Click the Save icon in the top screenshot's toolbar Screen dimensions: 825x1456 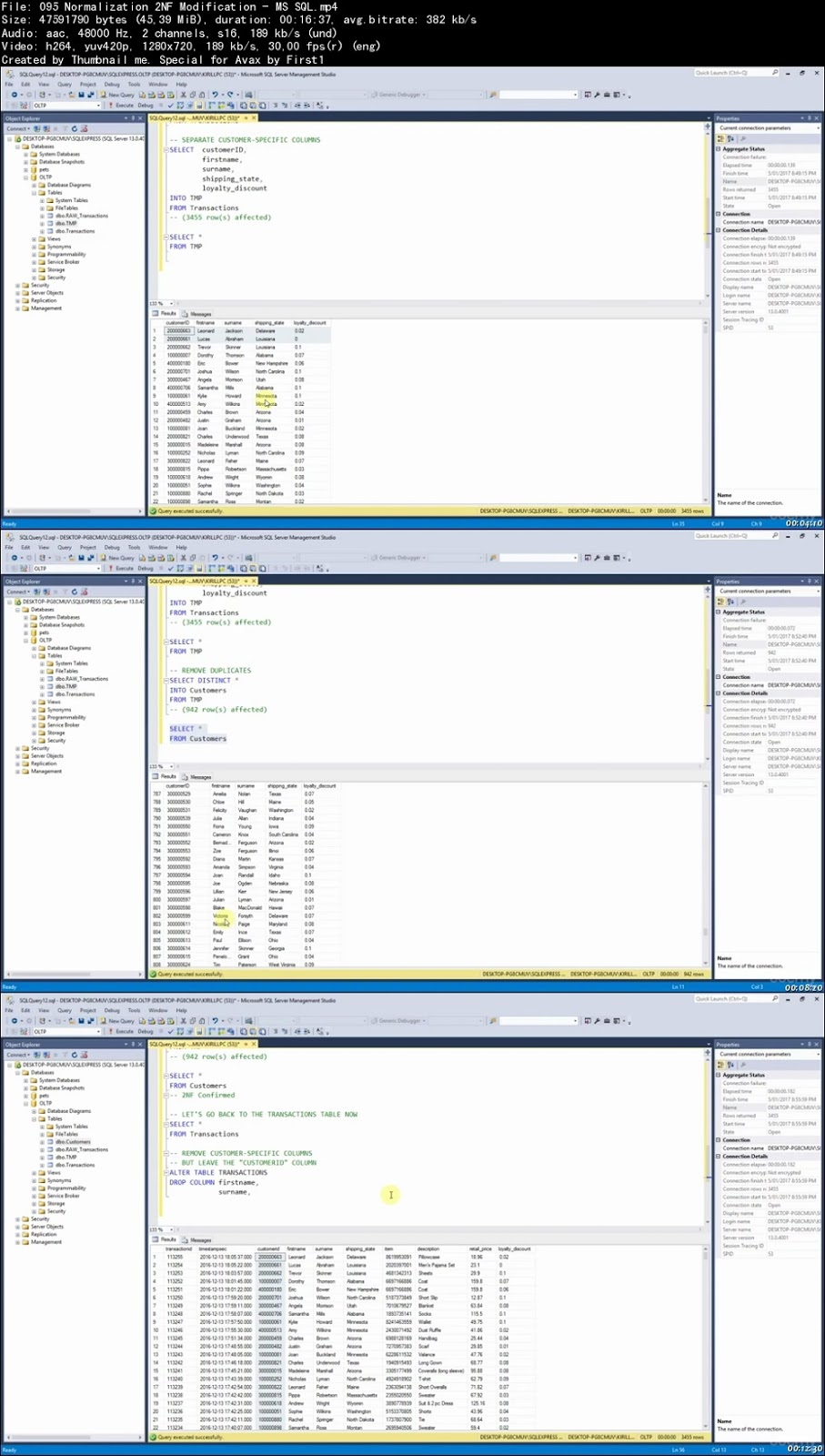pos(81,95)
